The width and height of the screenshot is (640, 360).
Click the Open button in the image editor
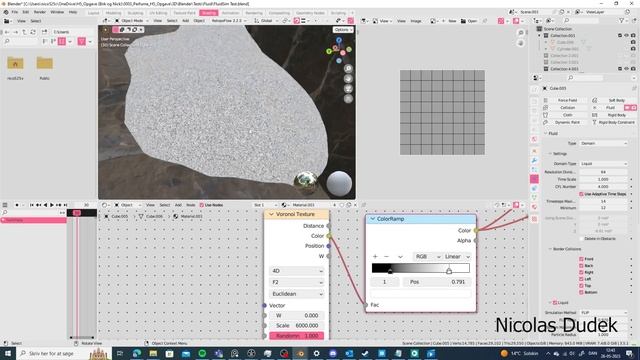pyautogui.click(x=469, y=21)
